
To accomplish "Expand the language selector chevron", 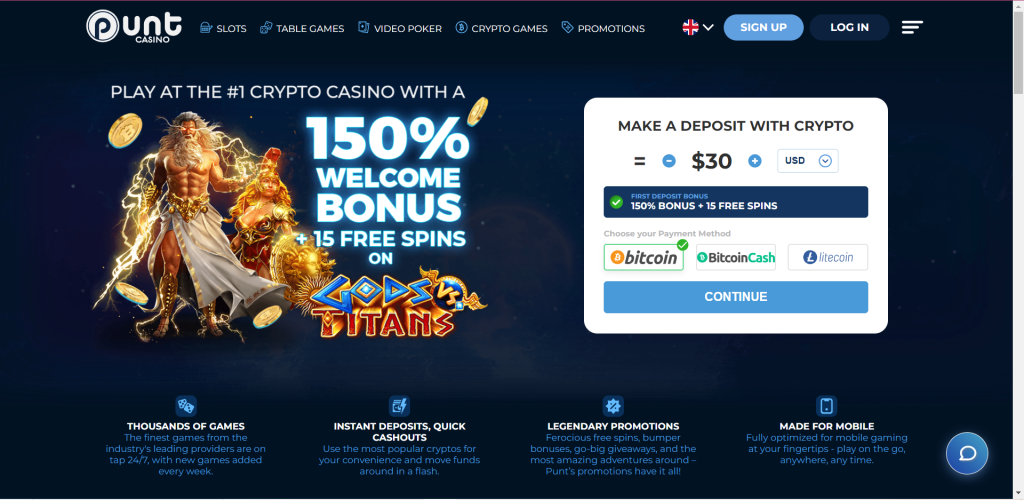I will [708, 27].
